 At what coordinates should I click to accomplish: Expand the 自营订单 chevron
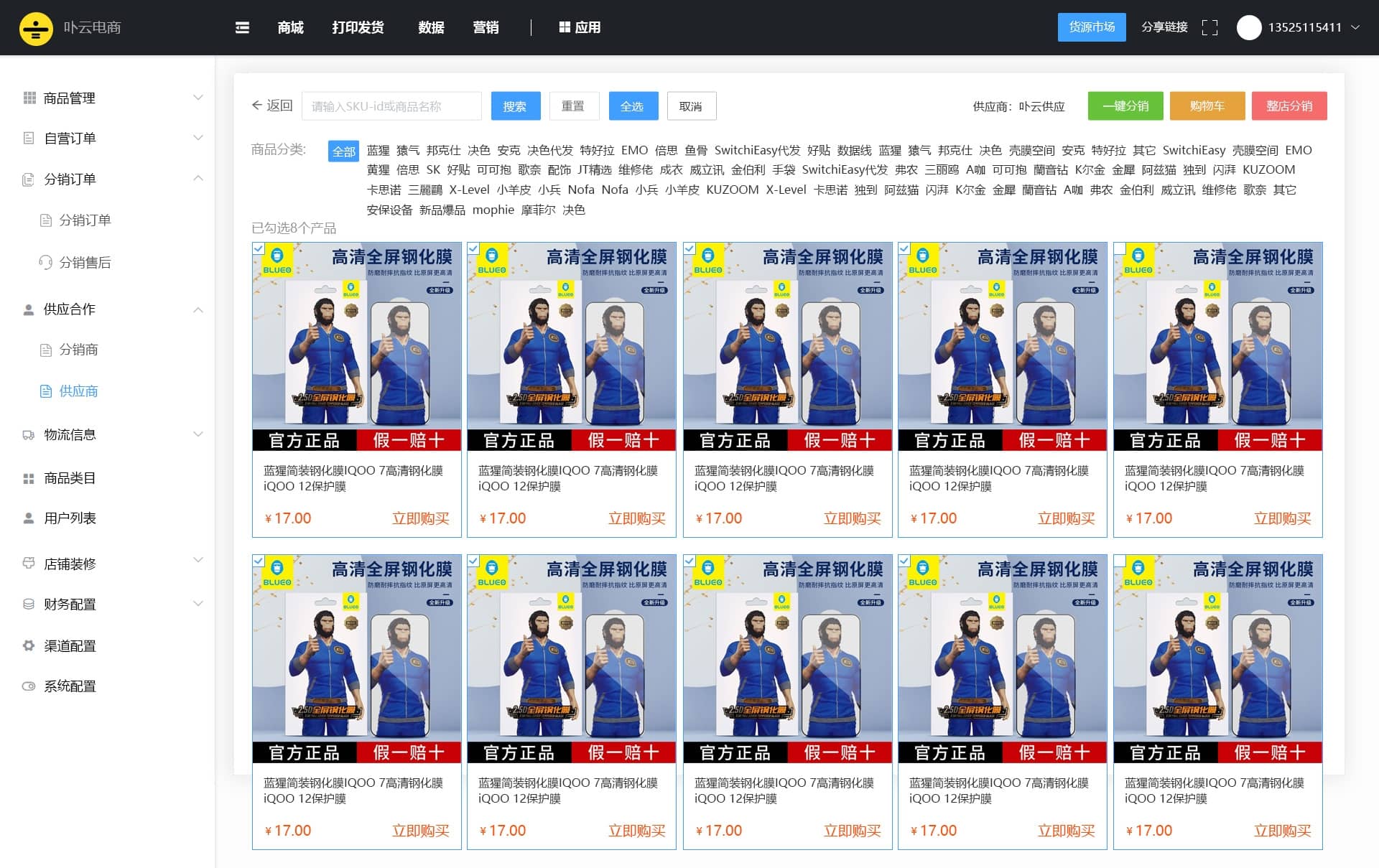(x=198, y=138)
